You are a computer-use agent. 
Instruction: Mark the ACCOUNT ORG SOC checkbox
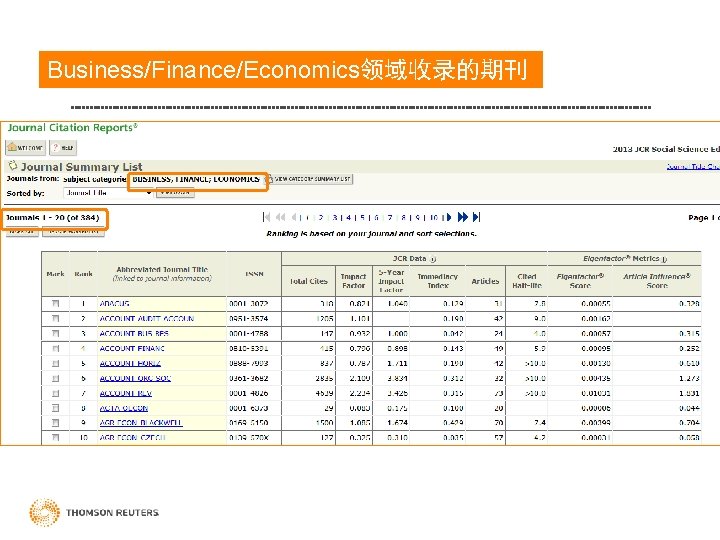click(56, 378)
